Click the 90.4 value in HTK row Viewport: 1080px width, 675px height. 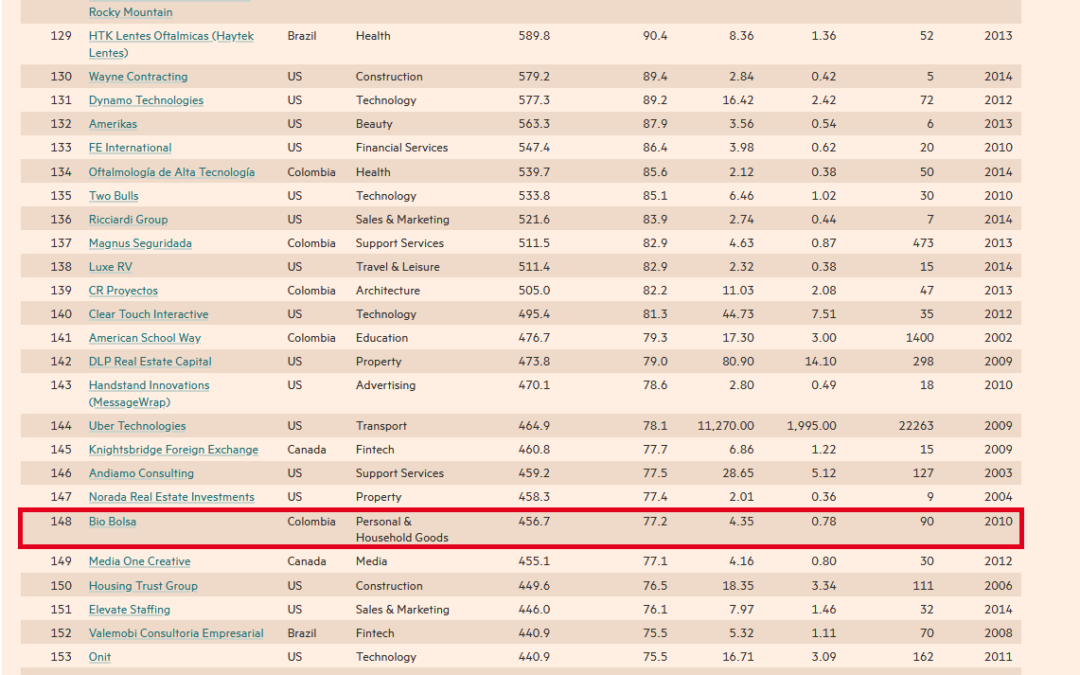click(x=655, y=36)
